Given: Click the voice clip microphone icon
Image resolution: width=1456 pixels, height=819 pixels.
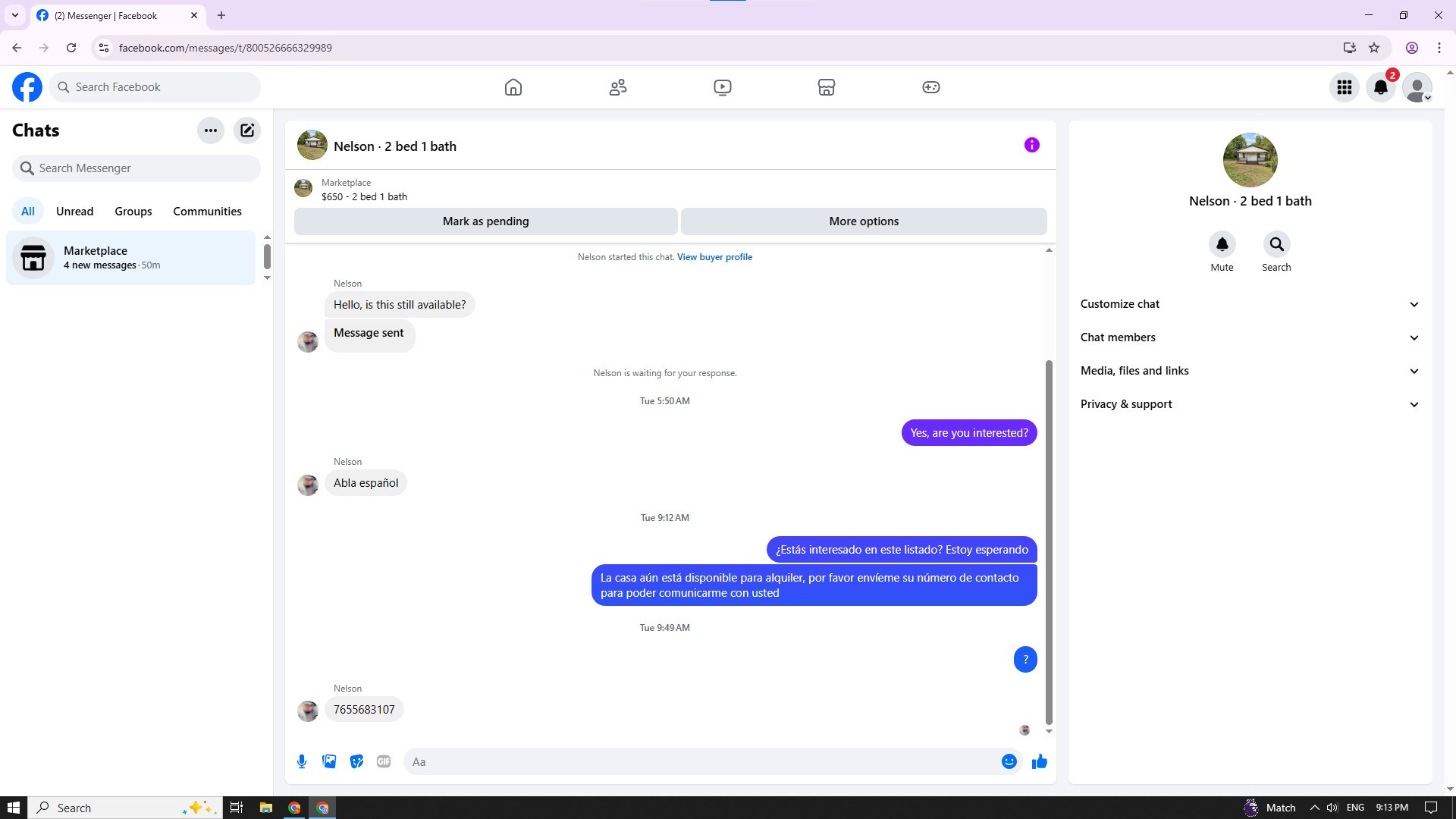Looking at the screenshot, I should click(x=302, y=761).
